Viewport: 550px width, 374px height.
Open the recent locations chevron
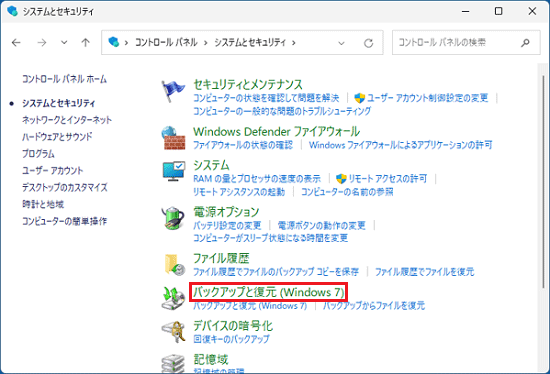coord(64,42)
